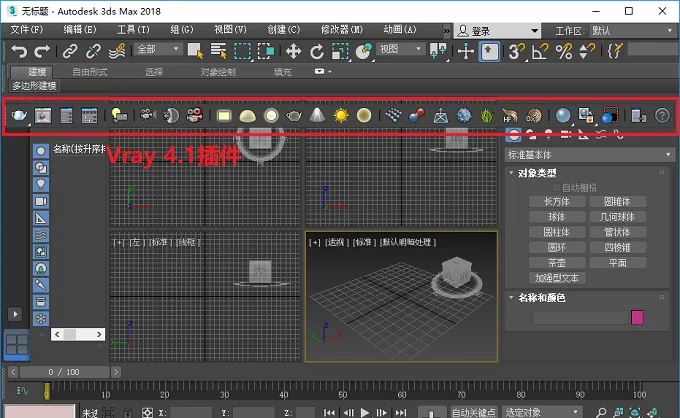Toggle Window/Crossing selection mode
The image size is (680, 418).
(x=266, y=51)
